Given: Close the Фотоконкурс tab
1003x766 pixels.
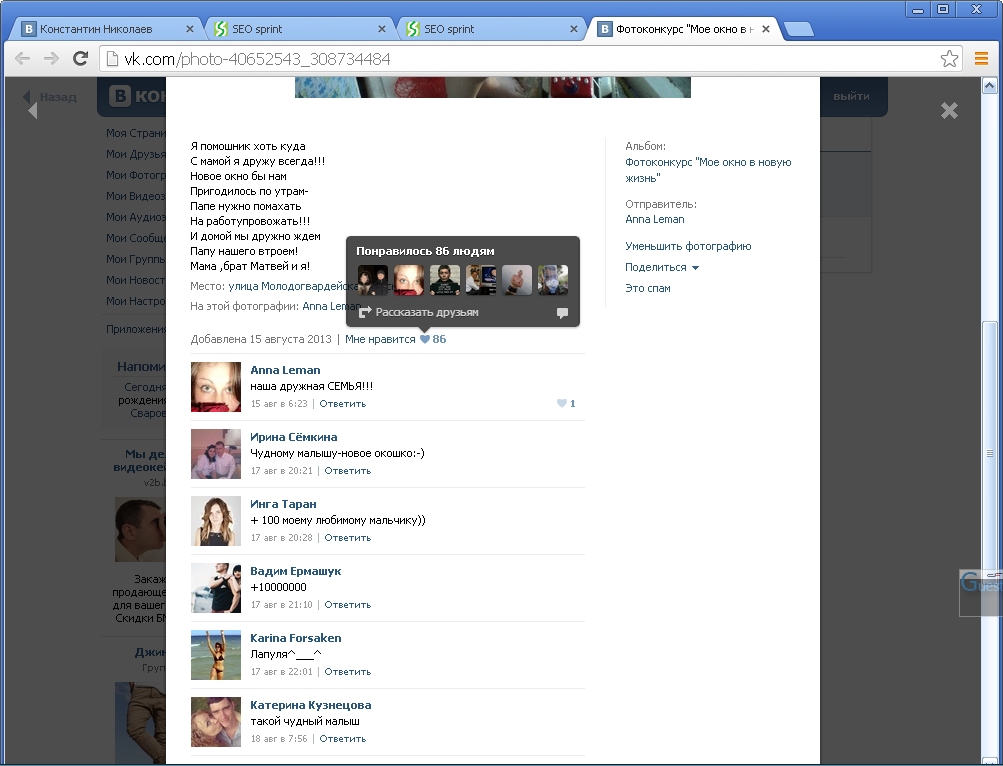Looking at the screenshot, I should 766,29.
